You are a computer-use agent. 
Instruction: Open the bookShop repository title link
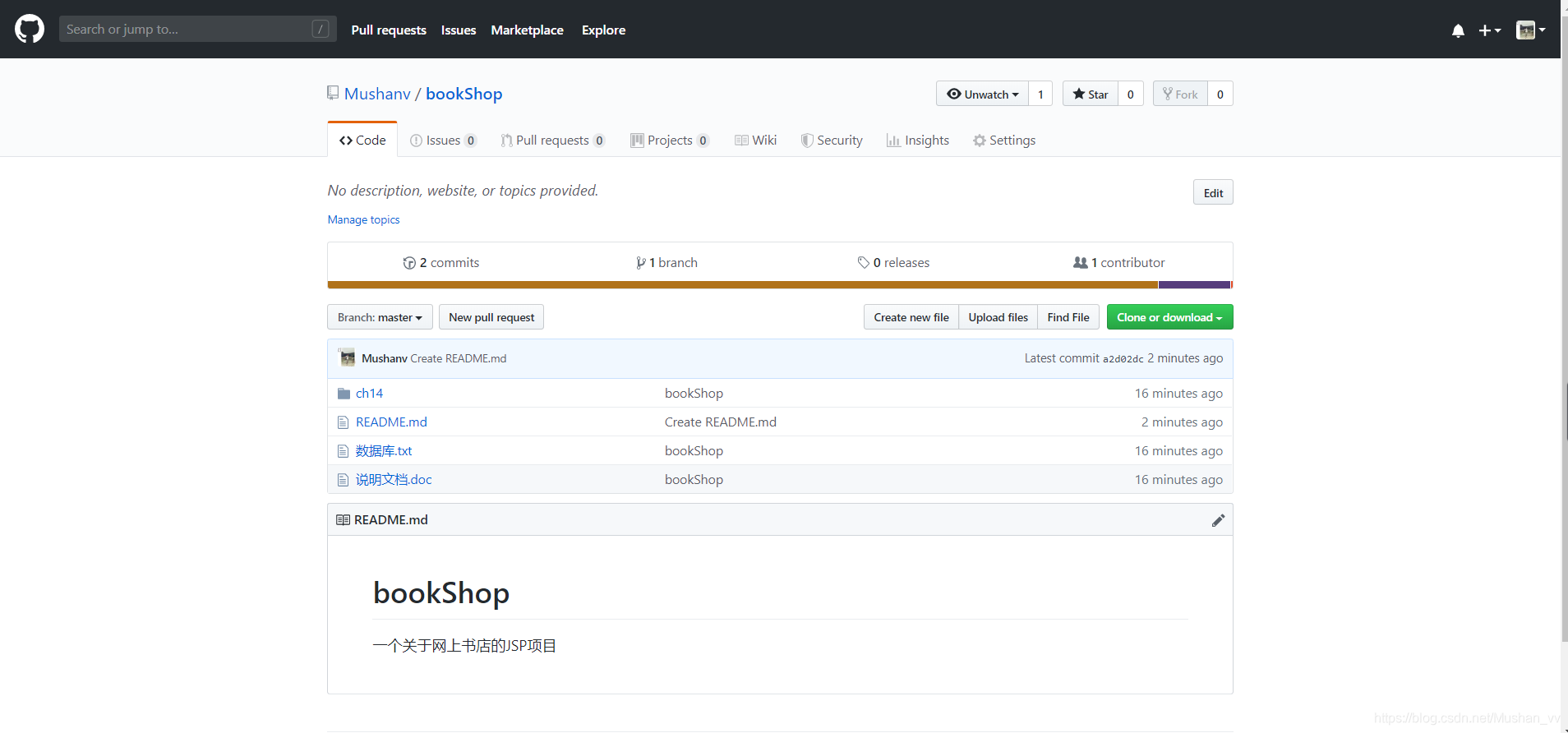tap(464, 94)
